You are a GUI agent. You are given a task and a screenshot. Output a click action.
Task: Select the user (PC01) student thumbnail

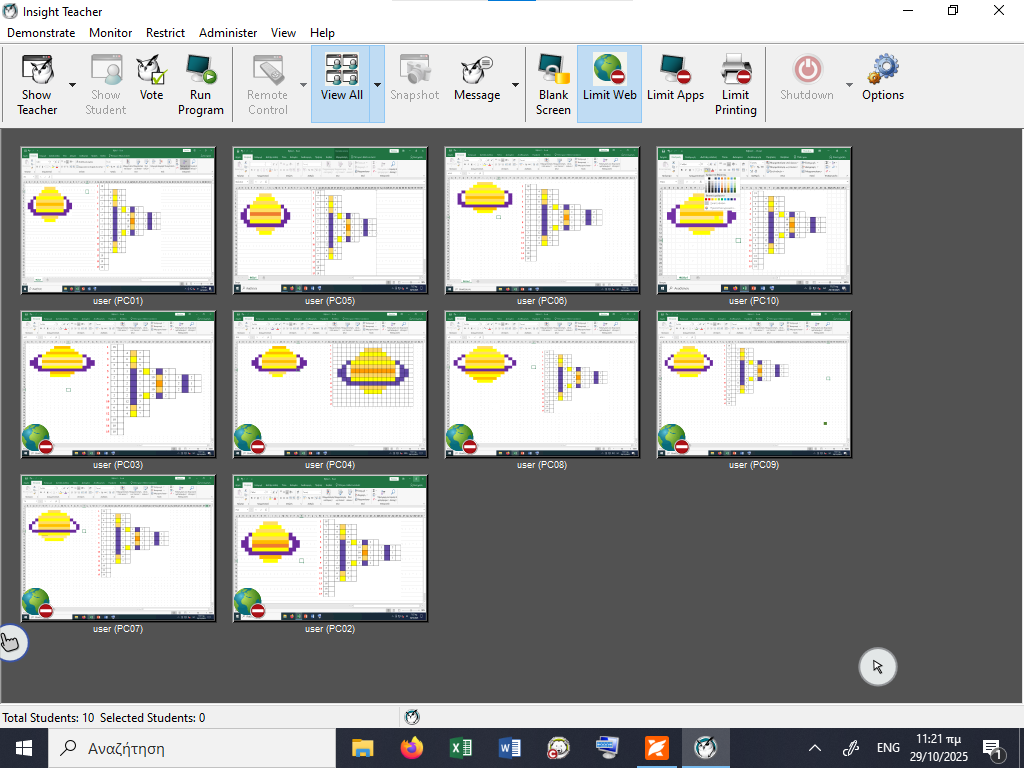click(x=118, y=220)
